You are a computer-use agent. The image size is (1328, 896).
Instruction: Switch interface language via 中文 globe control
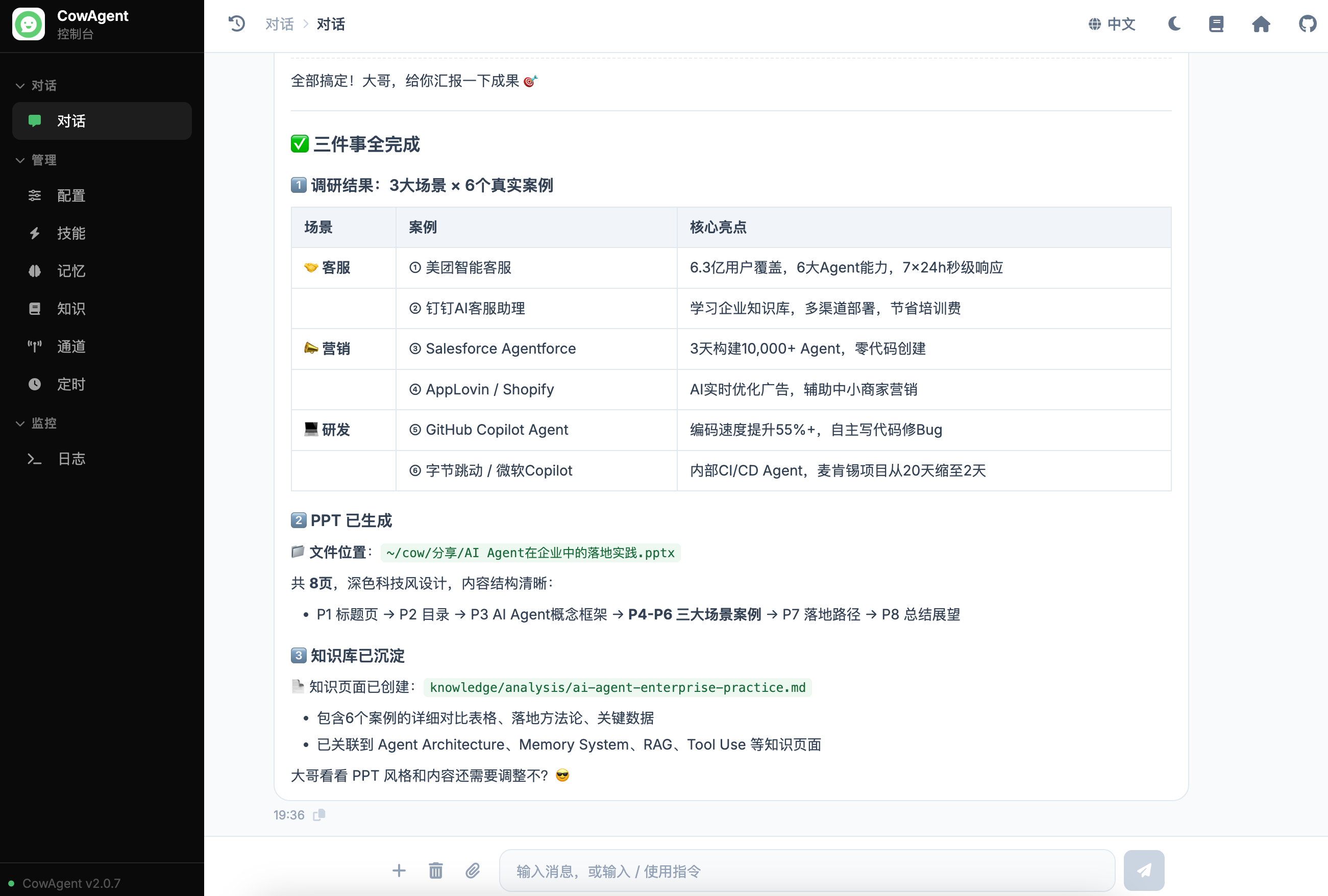(1111, 24)
